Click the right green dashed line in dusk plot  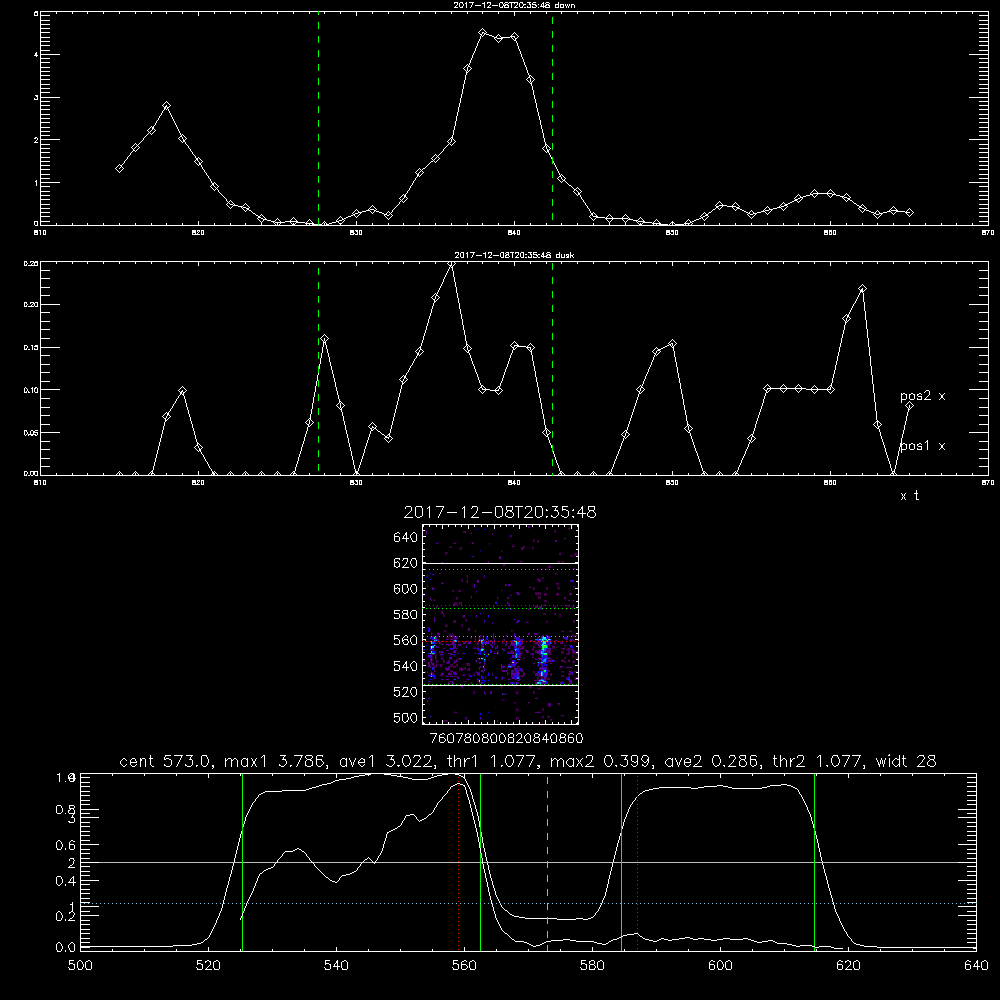coord(552,369)
